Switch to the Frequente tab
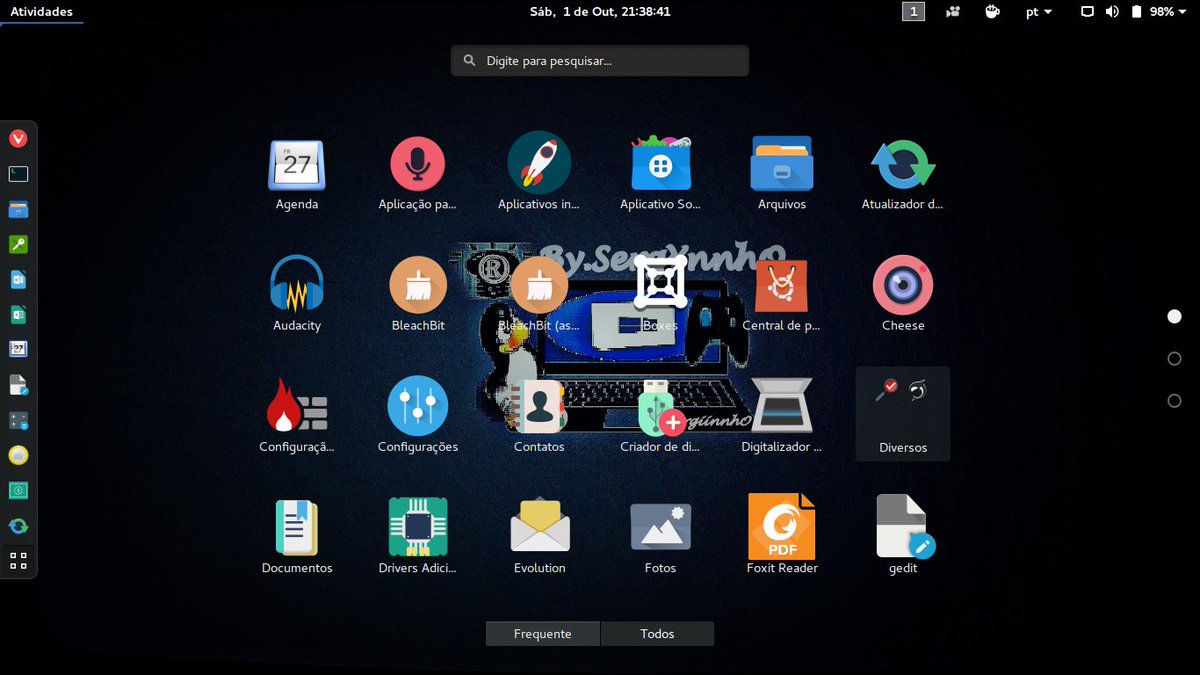This screenshot has width=1200, height=675. pos(543,634)
